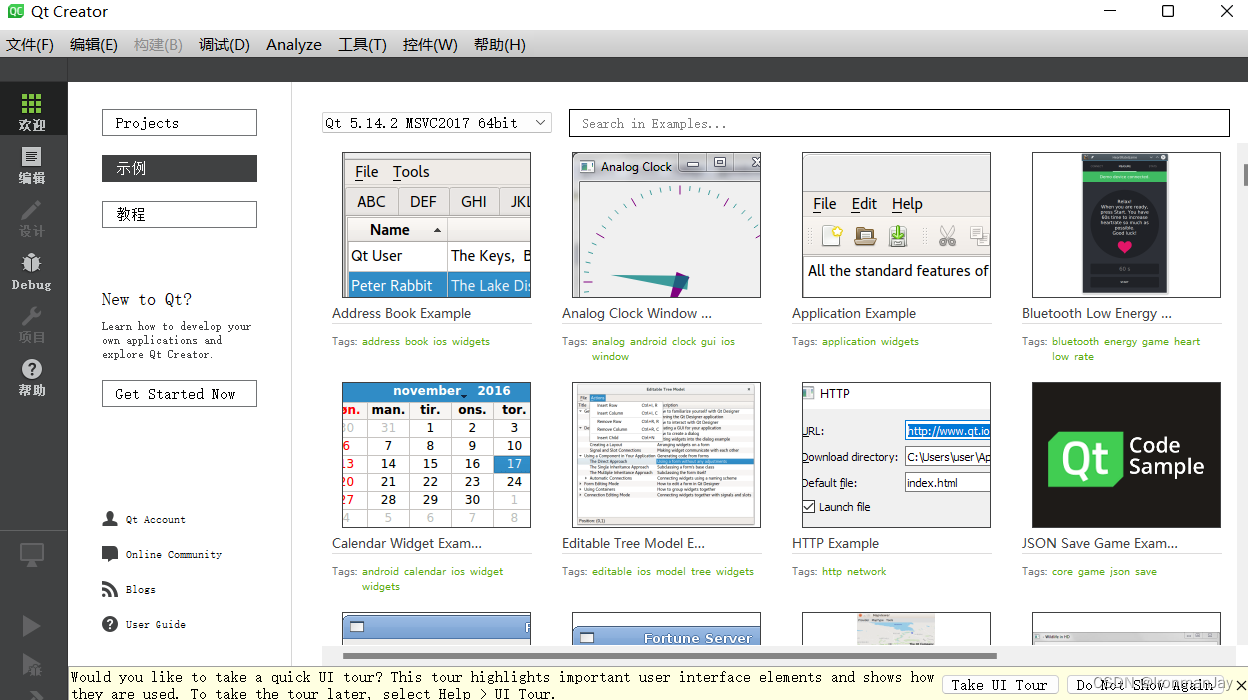The width and height of the screenshot is (1248, 700).
Task: Click the 'network' tag
Action: pos(866,572)
